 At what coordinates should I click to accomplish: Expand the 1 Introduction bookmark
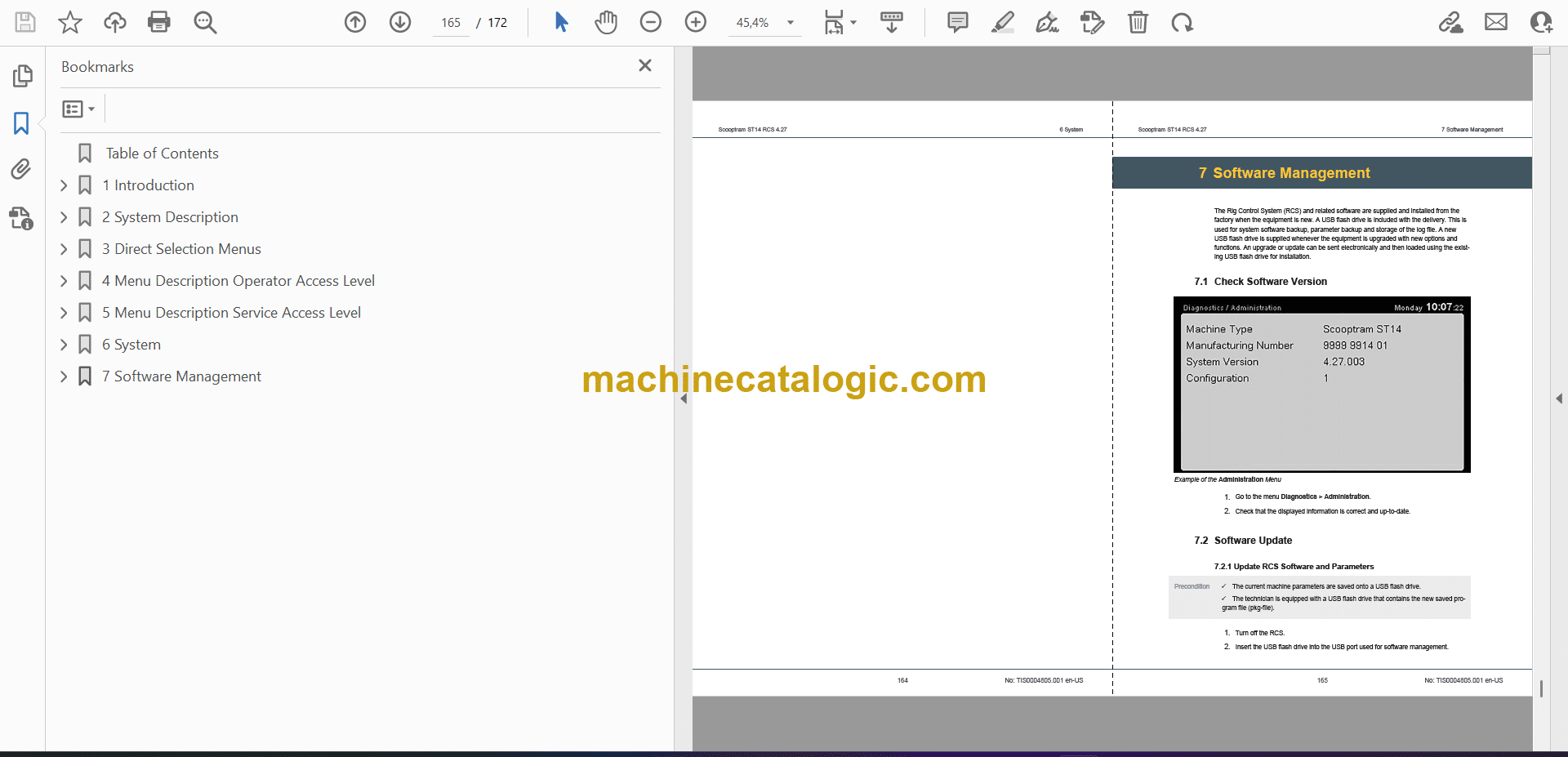tap(64, 185)
